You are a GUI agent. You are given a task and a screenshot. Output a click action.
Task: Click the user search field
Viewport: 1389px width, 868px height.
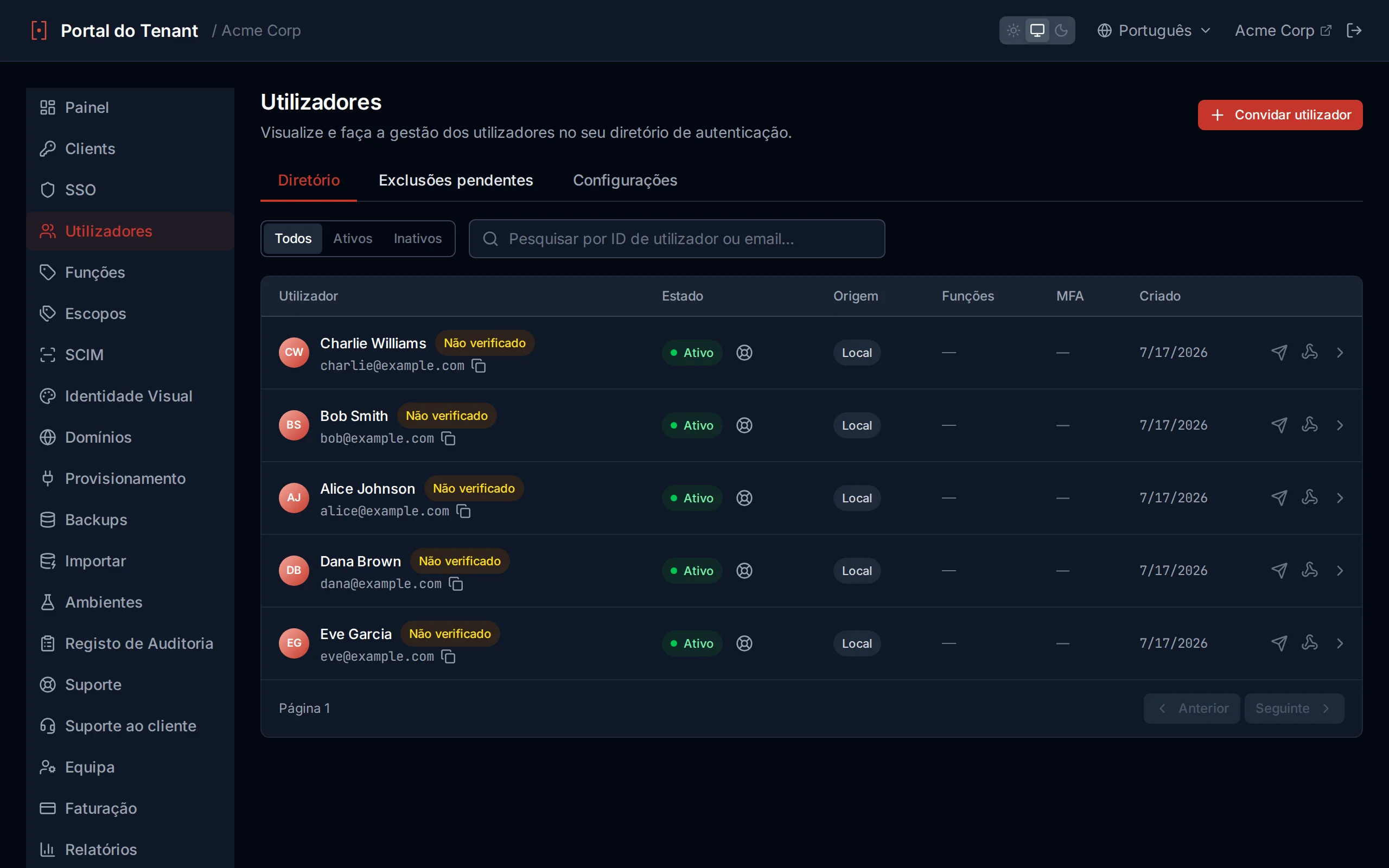click(677, 239)
